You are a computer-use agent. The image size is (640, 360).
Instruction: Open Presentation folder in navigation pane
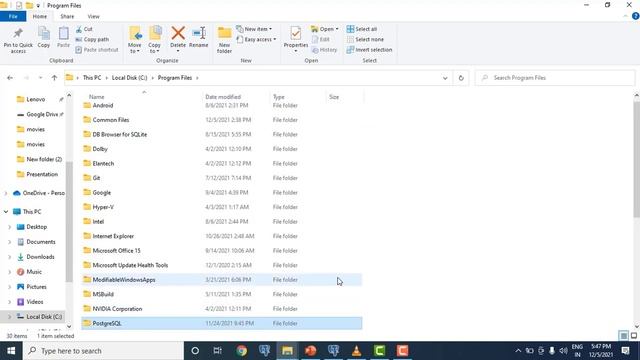(42, 174)
